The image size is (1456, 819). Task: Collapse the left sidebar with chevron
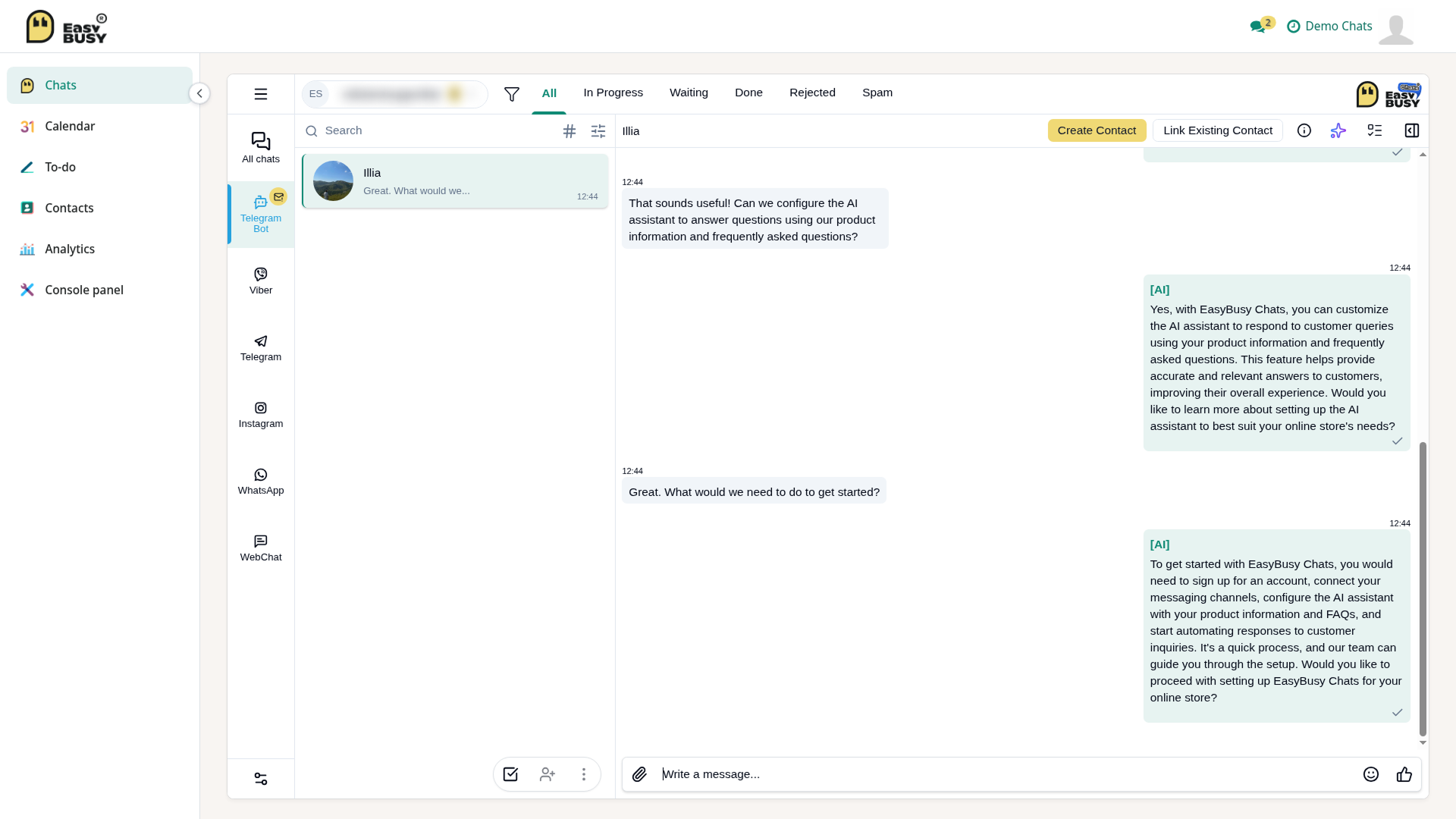(x=199, y=93)
